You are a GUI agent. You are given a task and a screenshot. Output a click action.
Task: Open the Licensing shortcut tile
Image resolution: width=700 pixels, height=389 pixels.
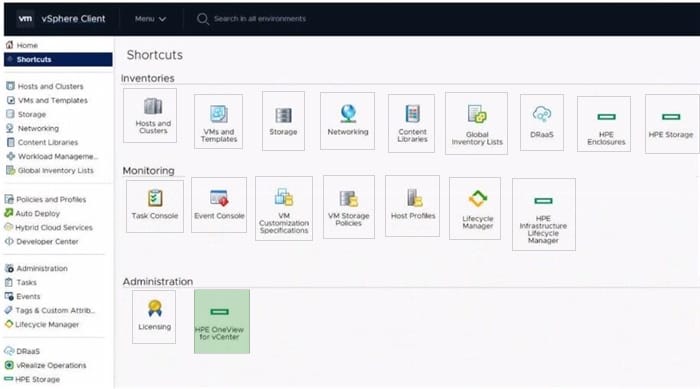pos(154,317)
